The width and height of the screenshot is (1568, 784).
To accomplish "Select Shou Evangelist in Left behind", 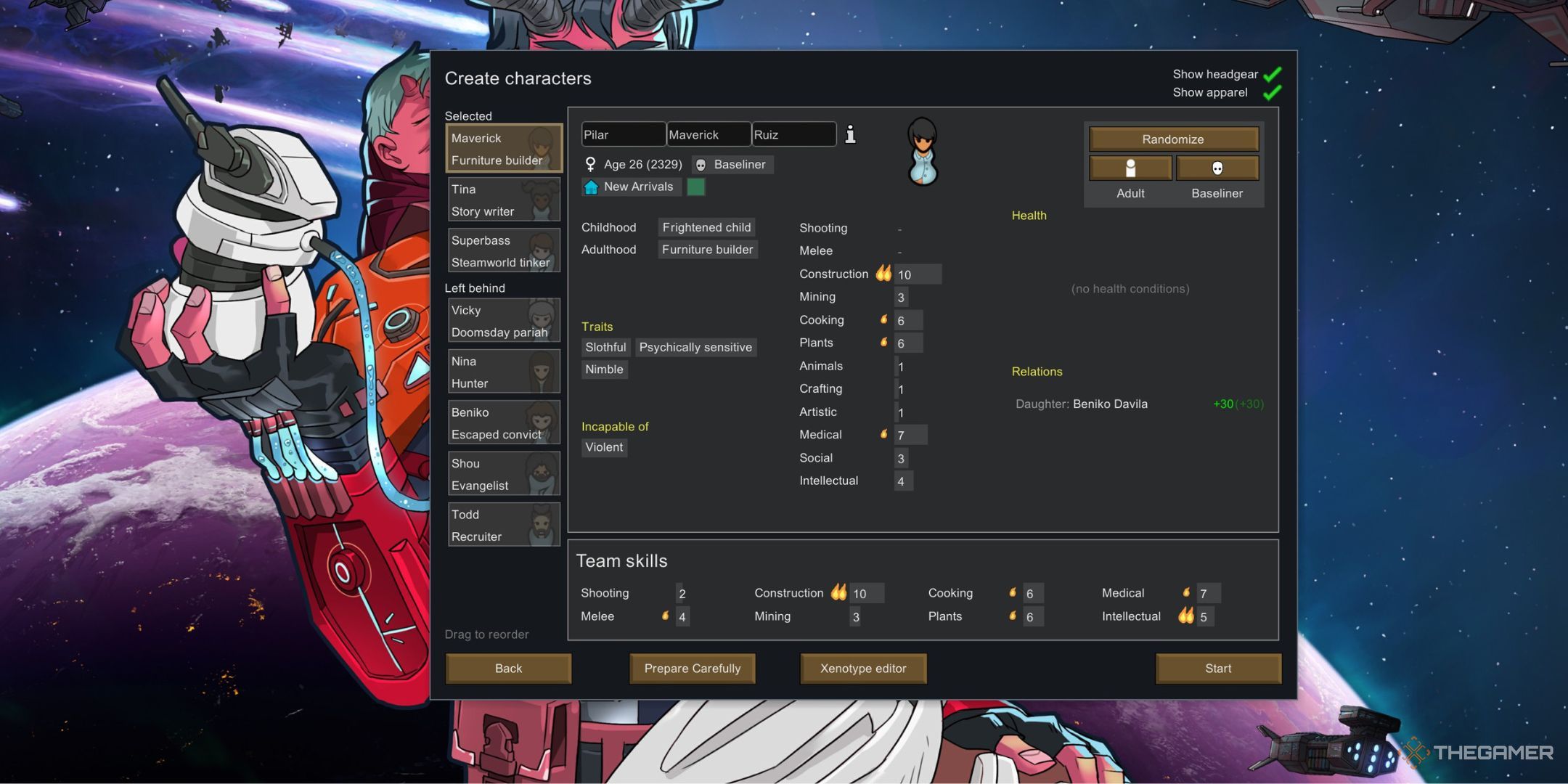I will click(504, 474).
